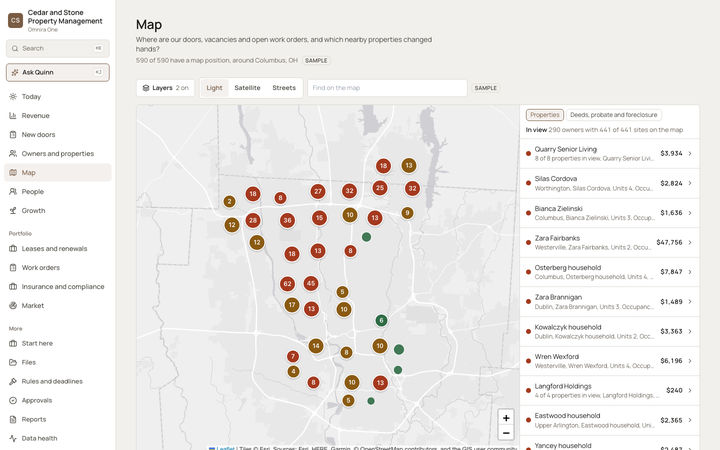Click the Rules and deadlines gavel icon
720x450 pixels.
13,381
